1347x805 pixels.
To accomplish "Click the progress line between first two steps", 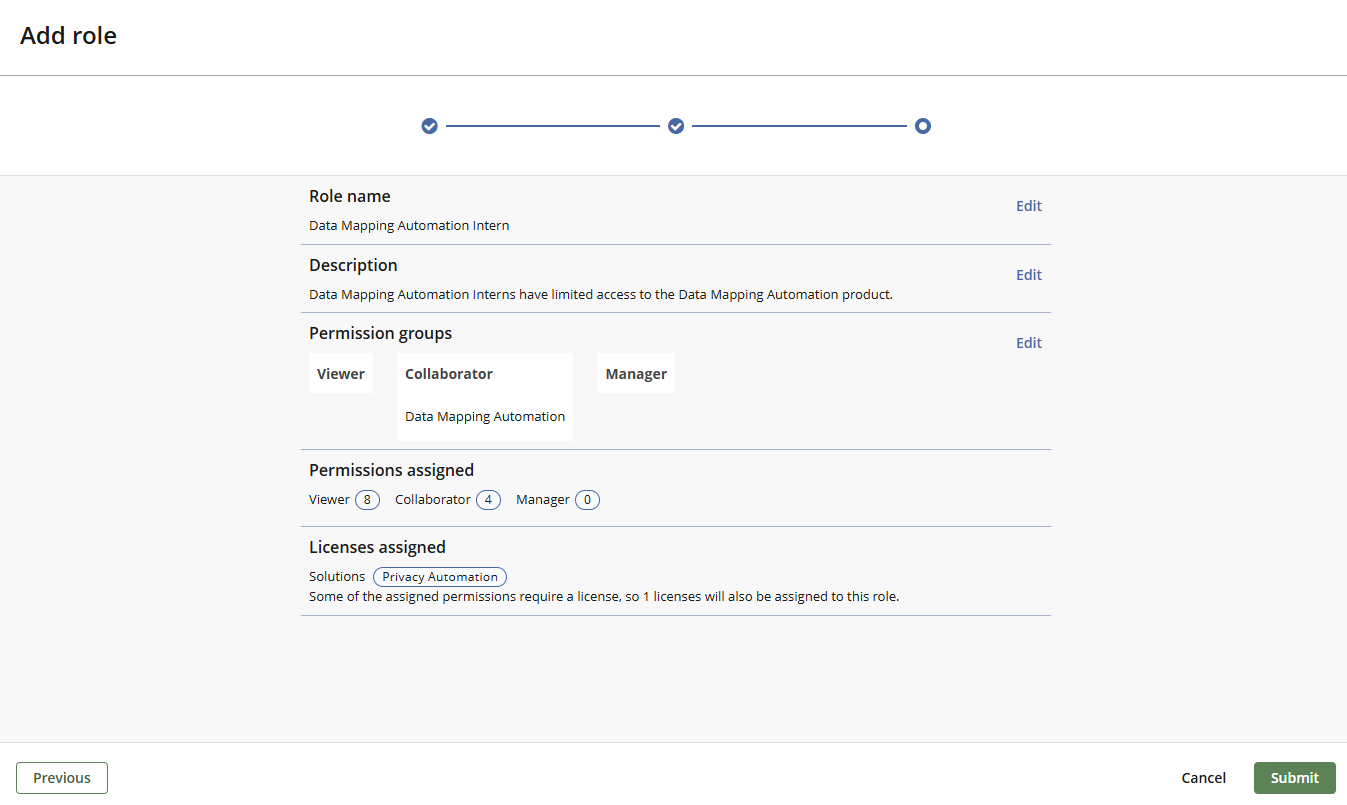I will (x=553, y=126).
